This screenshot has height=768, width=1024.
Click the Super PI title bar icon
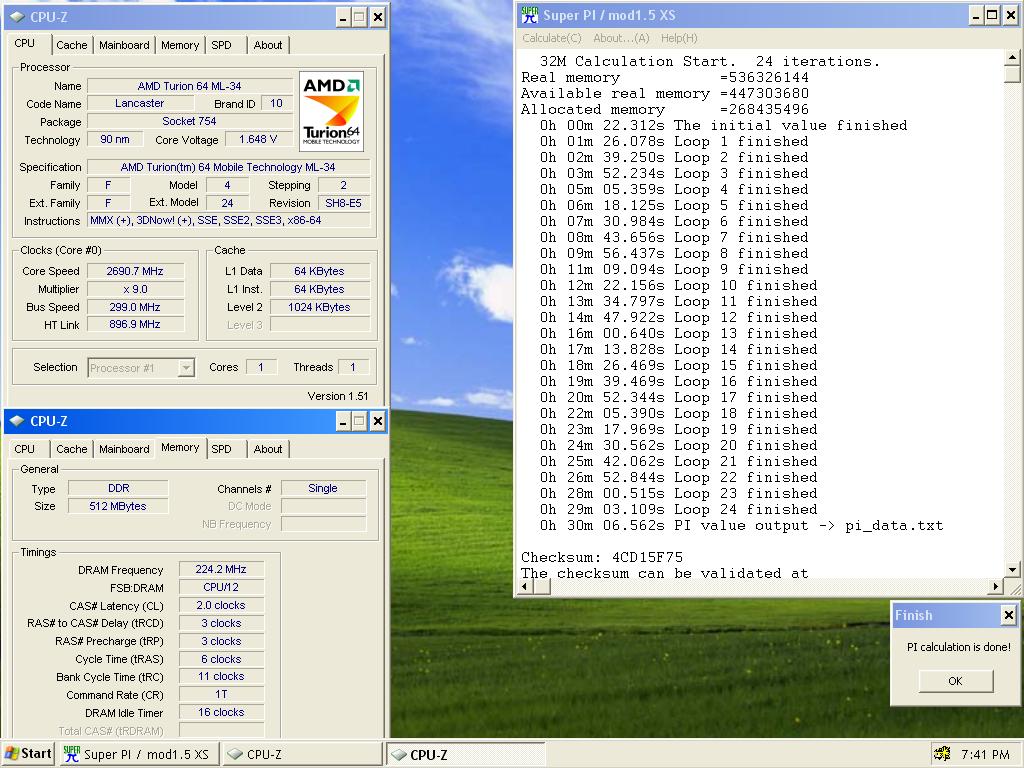(x=530, y=16)
